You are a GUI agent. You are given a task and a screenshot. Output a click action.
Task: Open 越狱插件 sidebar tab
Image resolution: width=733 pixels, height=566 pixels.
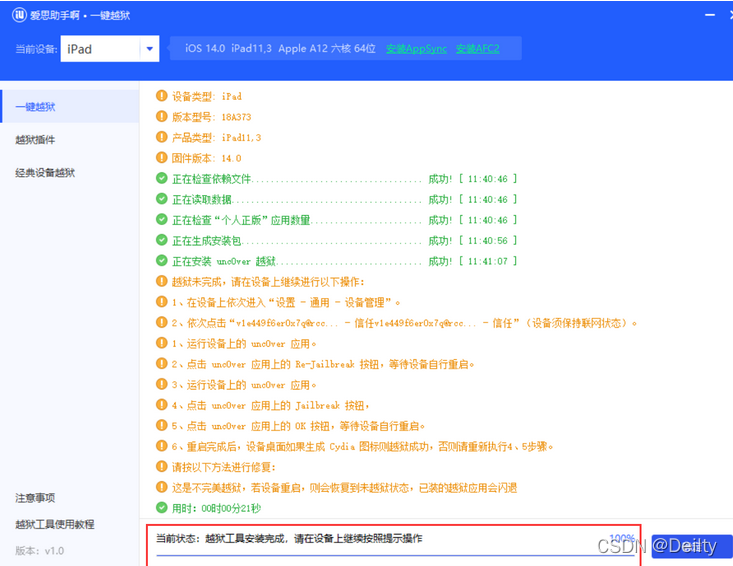tap(35, 140)
